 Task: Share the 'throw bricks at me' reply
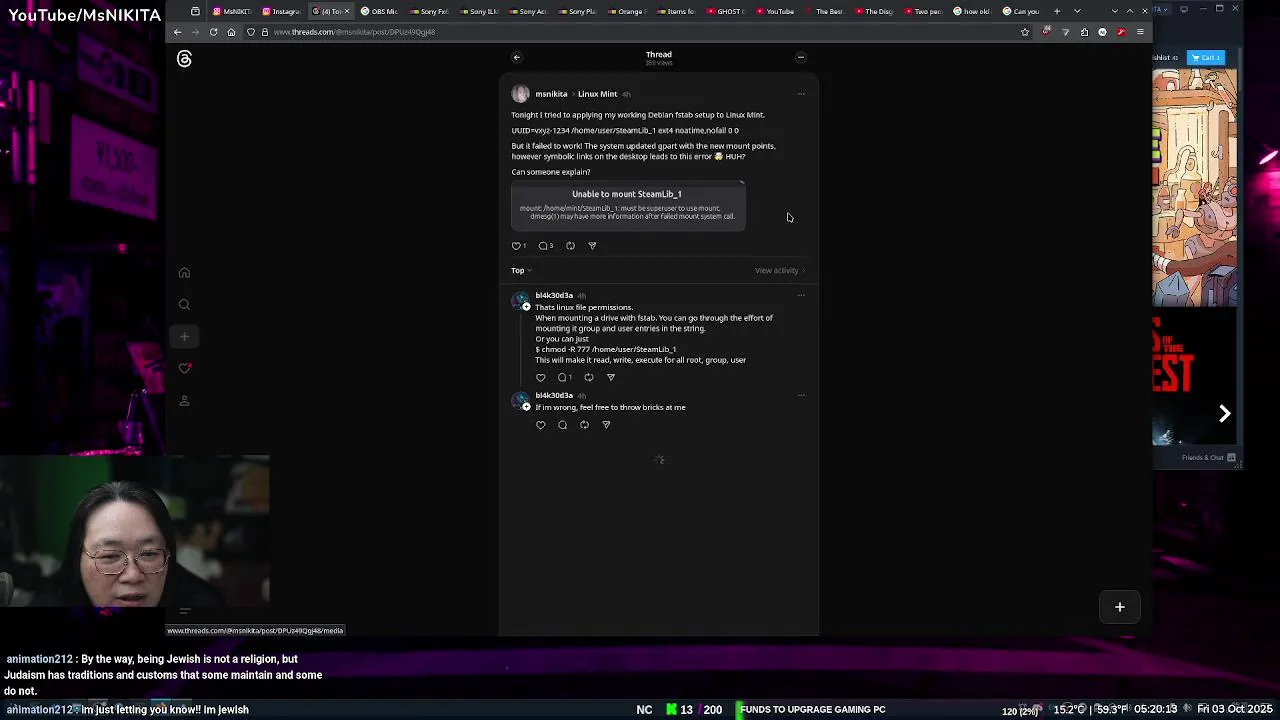(x=606, y=425)
